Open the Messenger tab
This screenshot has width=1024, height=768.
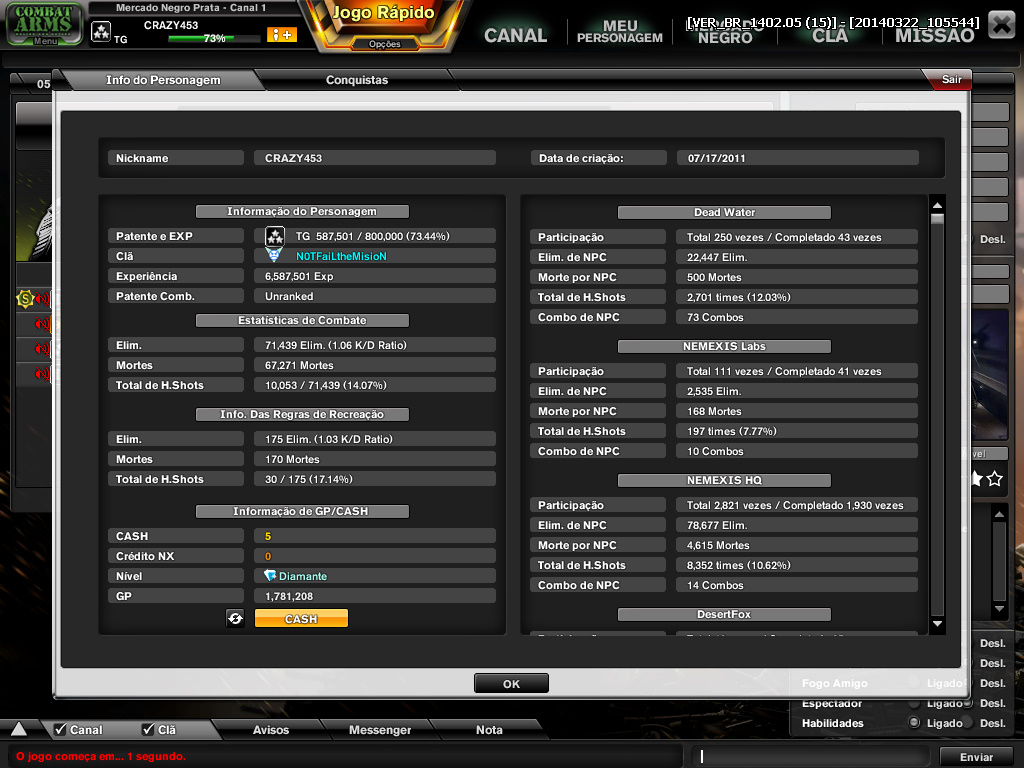[380, 729]
